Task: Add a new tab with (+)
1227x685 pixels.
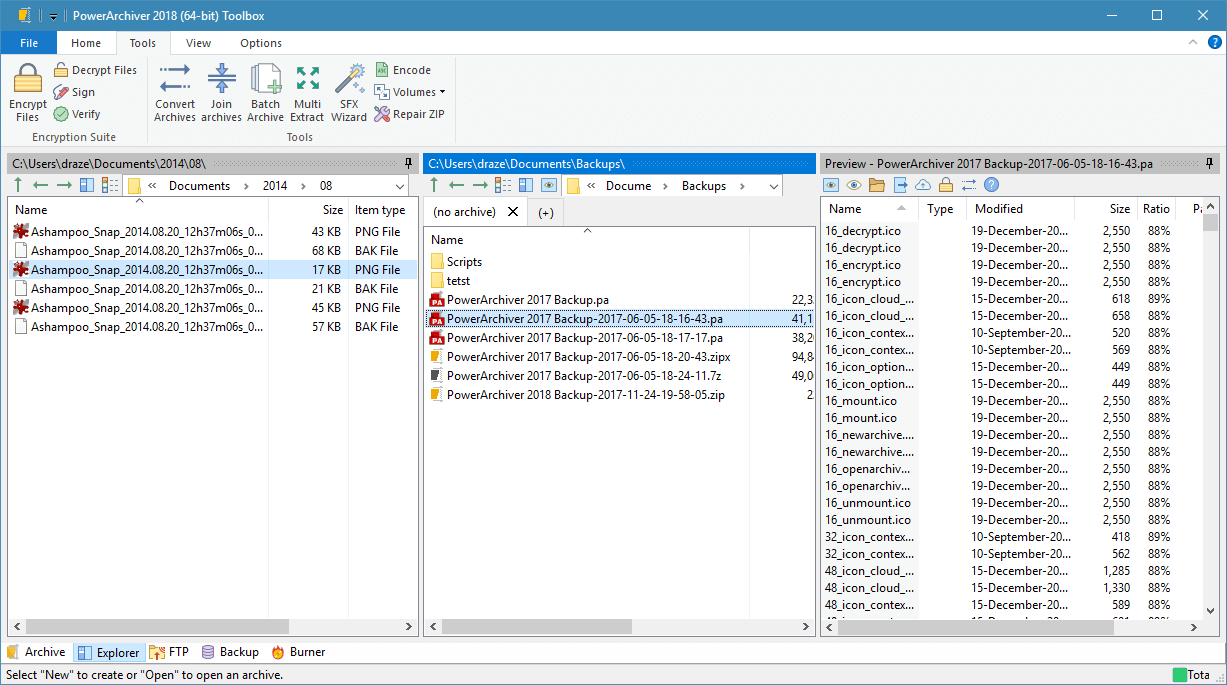Action: [x=546, y=212]
